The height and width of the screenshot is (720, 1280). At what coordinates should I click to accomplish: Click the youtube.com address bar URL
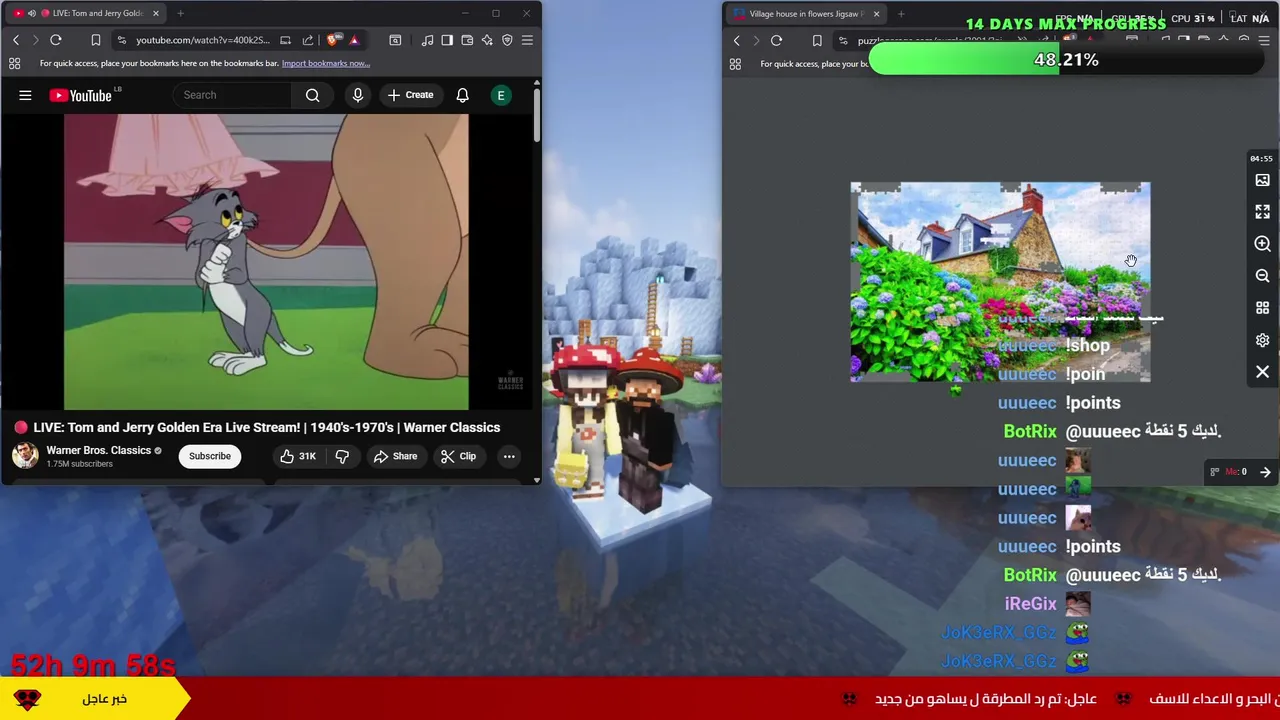point(202,40)
